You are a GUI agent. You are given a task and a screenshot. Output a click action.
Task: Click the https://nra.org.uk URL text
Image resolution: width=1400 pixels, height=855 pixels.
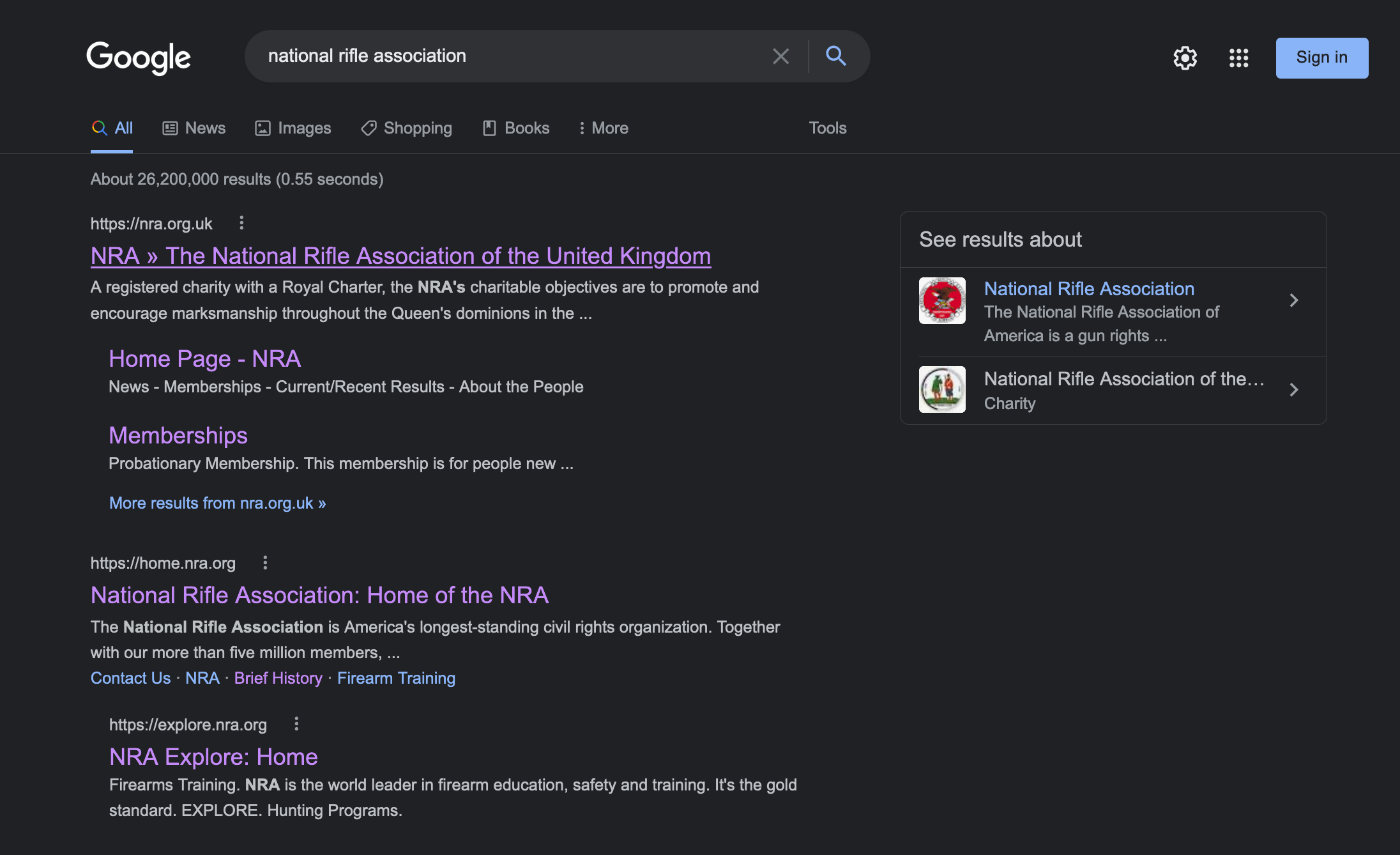[151, 224]
